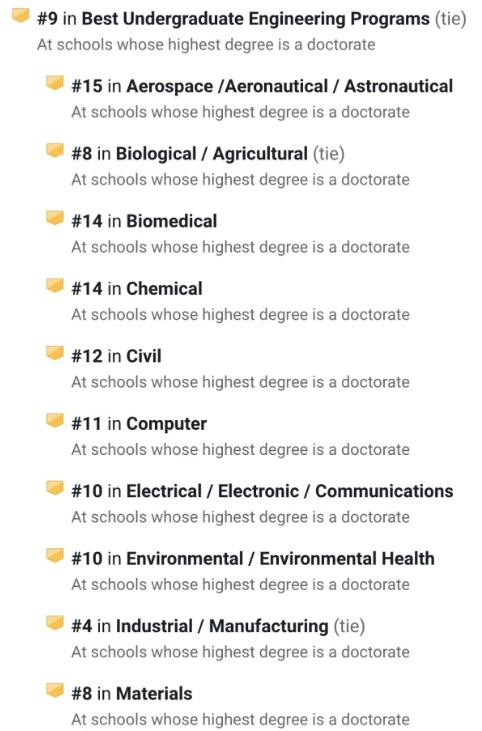Open the Chemical ranking link
Screen dimensions: 482x731
coord(164,289)
